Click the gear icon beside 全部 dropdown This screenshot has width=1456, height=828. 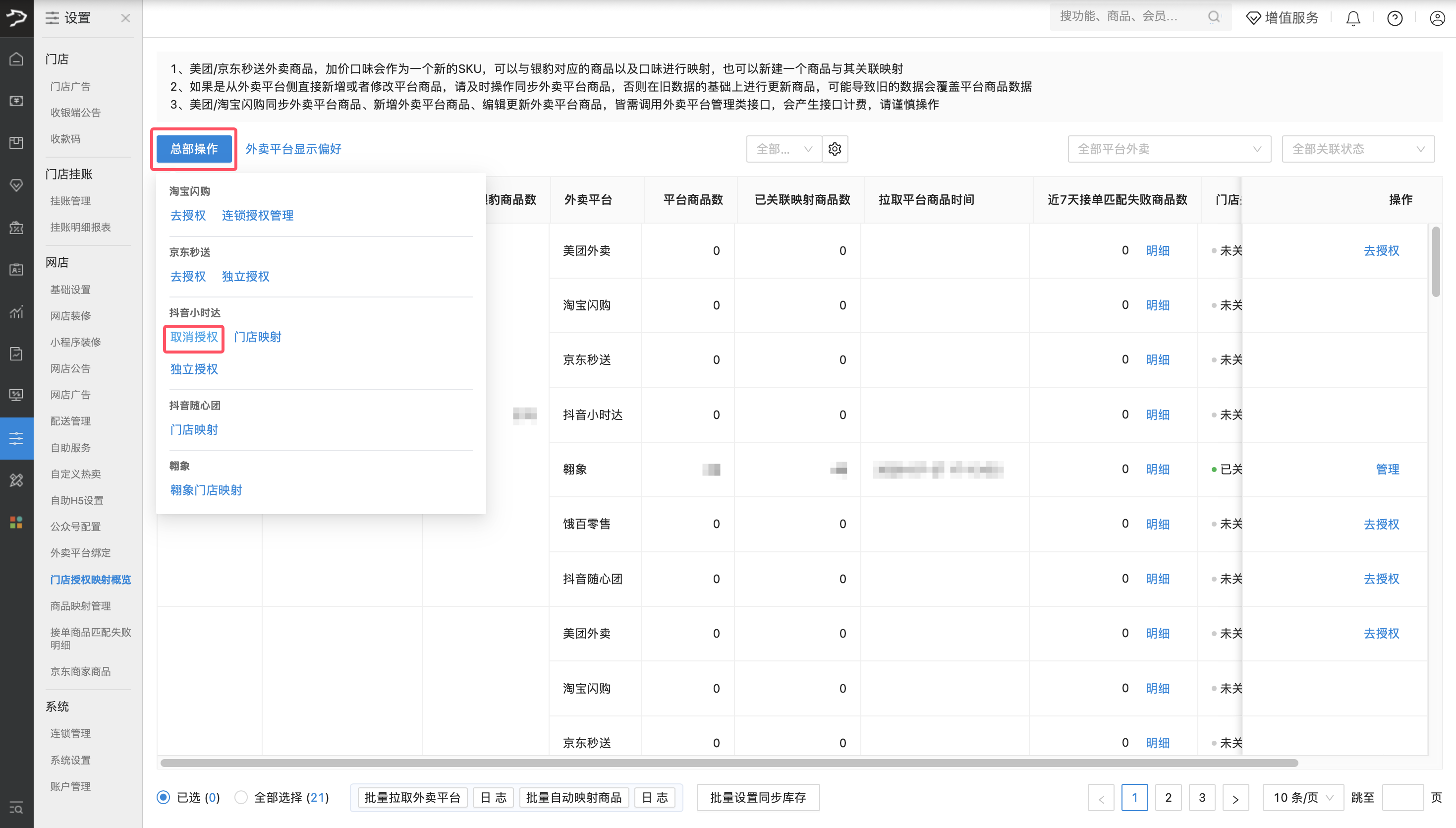coord(835,149)
